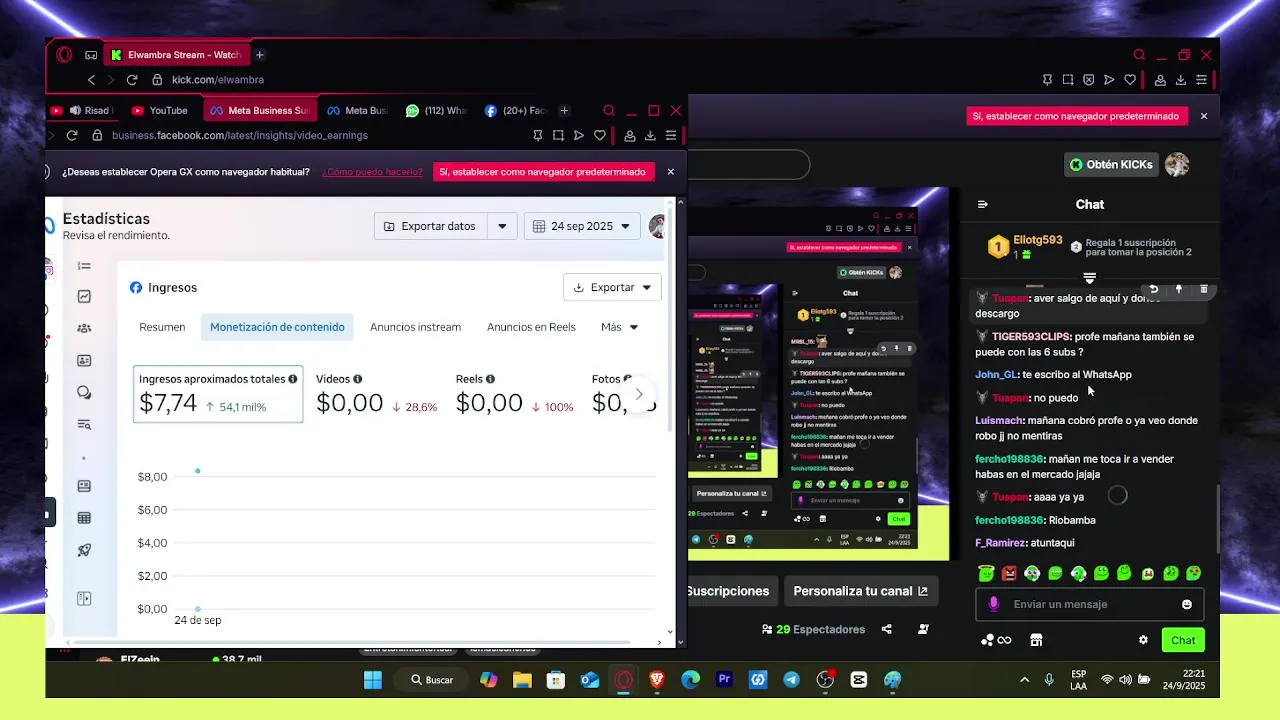Click the angry red emote in chat

[1009, 573]
